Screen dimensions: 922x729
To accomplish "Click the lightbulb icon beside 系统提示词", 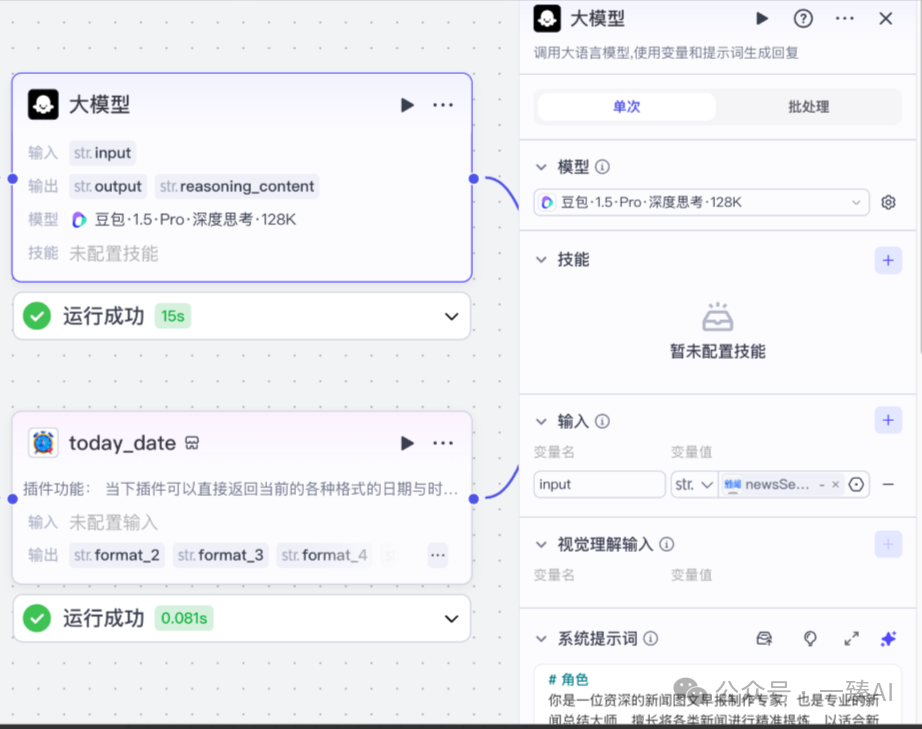I will (x=809, y=638).
